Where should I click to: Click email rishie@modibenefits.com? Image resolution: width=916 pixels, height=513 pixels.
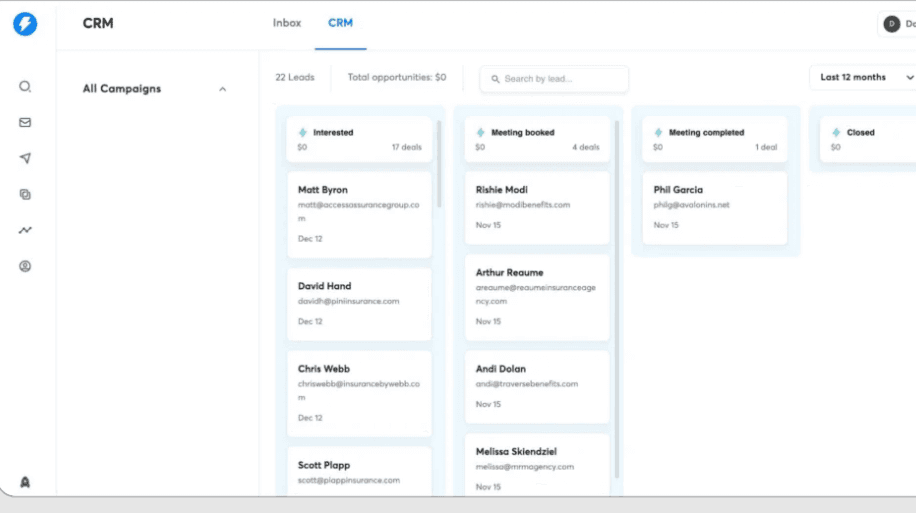(523, 205)
